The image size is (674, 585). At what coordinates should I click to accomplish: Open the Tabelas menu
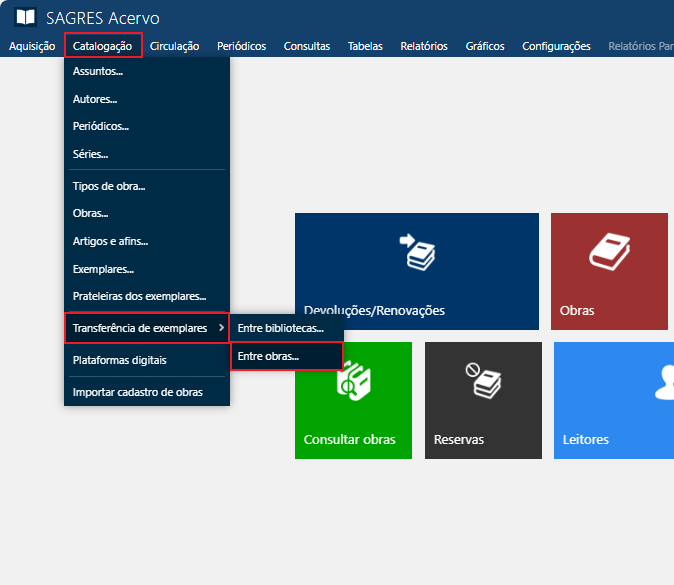365,46
